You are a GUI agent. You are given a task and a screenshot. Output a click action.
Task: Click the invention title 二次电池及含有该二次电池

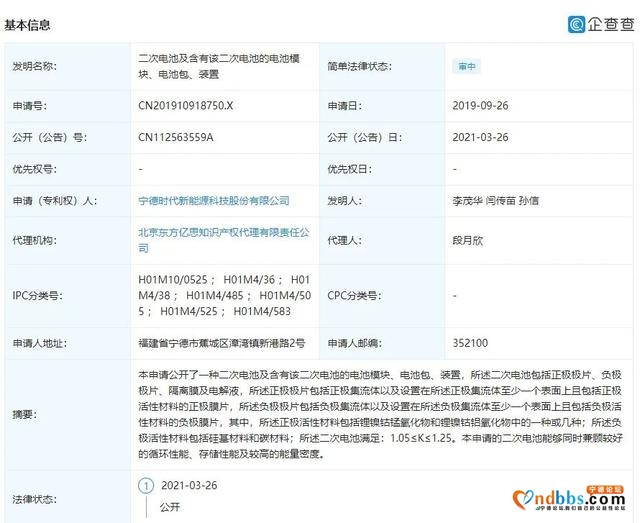(219, 66)
